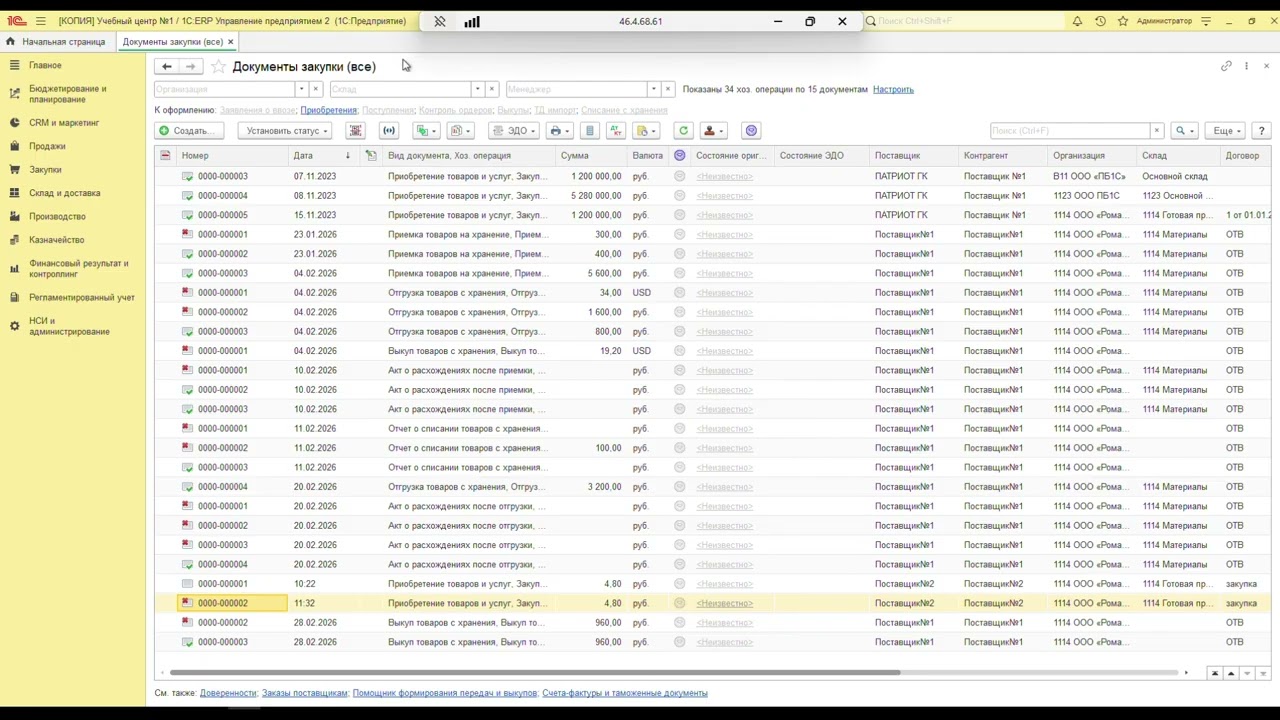Go forward using the right arrow

pos(190,66)
